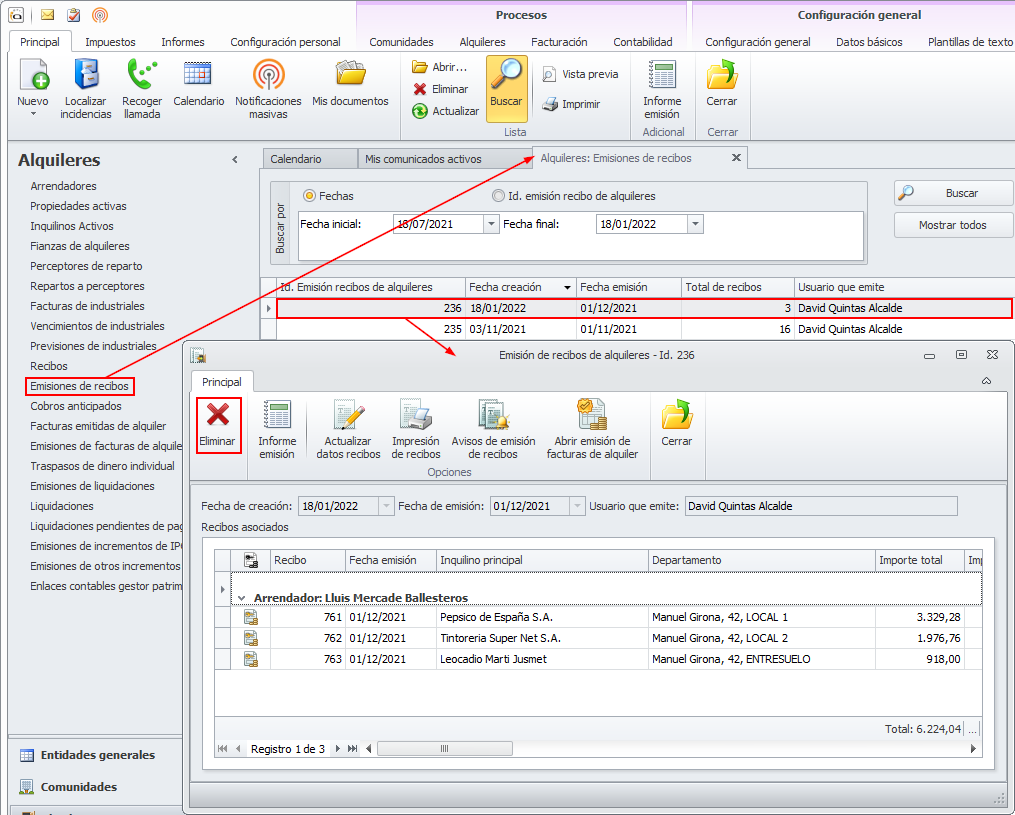Open Notificaciones masivas

[x=268, y=88]
